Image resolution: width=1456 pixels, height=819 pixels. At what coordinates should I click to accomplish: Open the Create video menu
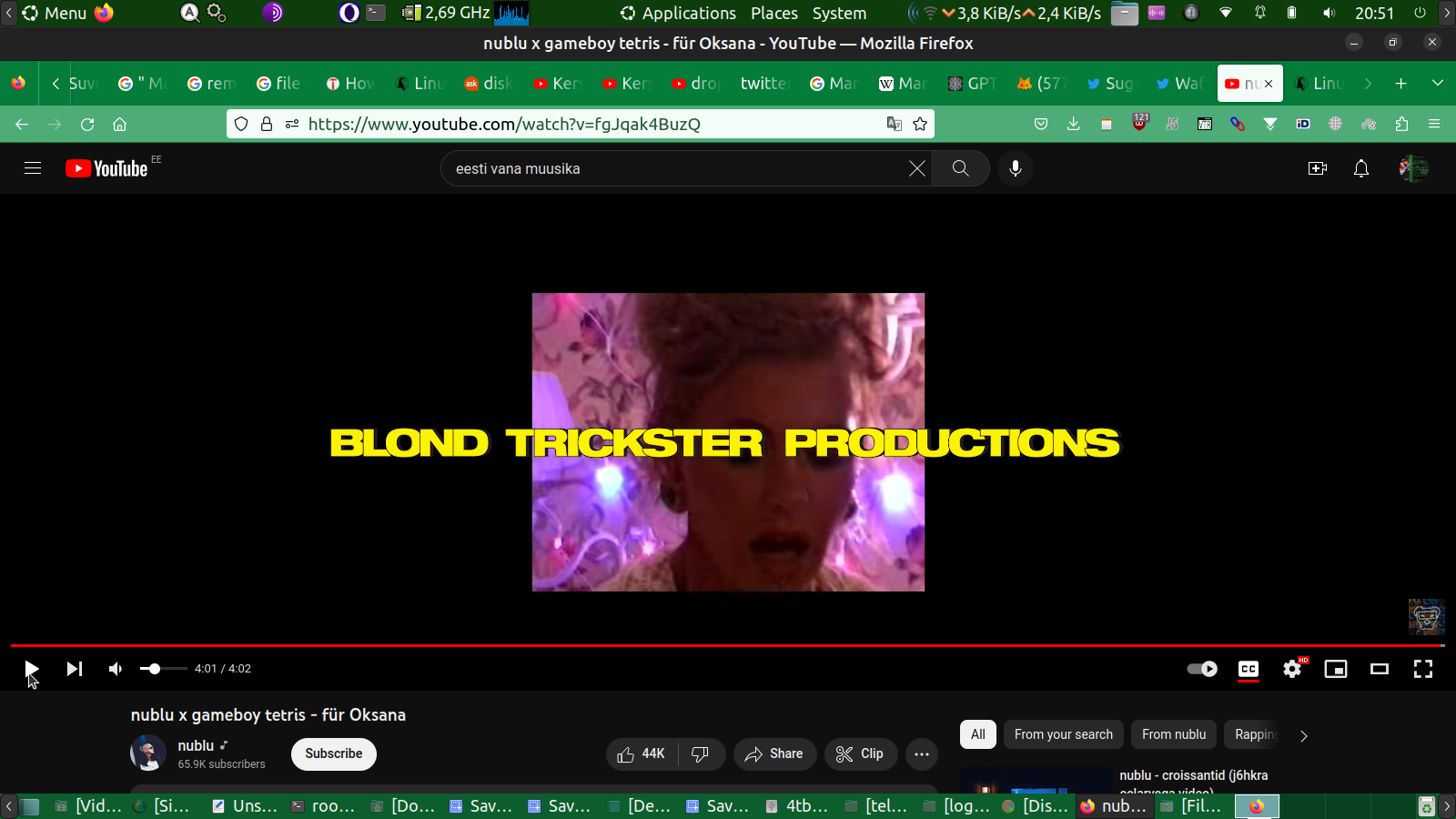tap(1318, 168)
